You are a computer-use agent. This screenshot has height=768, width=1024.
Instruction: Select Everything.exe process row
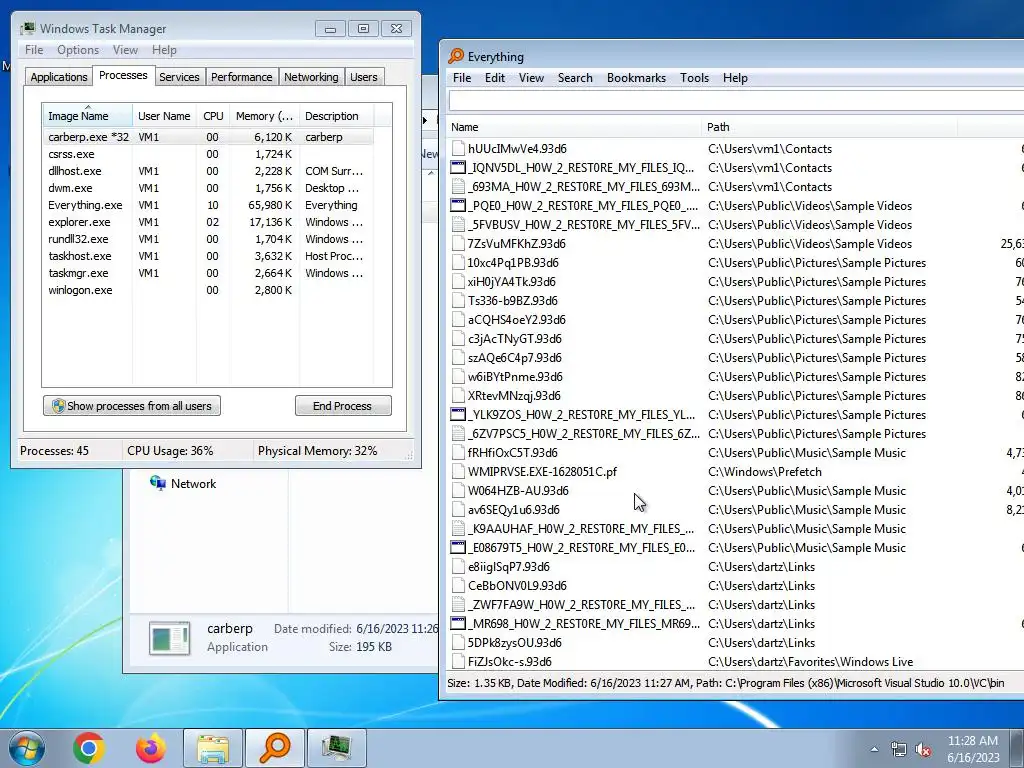[x=208, y=205]
